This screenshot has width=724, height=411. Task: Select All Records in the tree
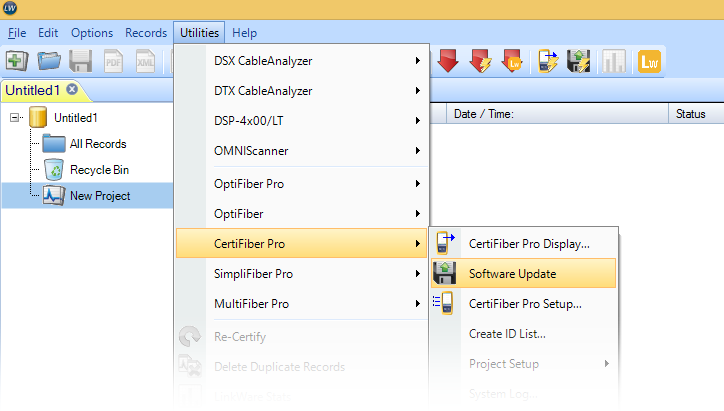97,144
